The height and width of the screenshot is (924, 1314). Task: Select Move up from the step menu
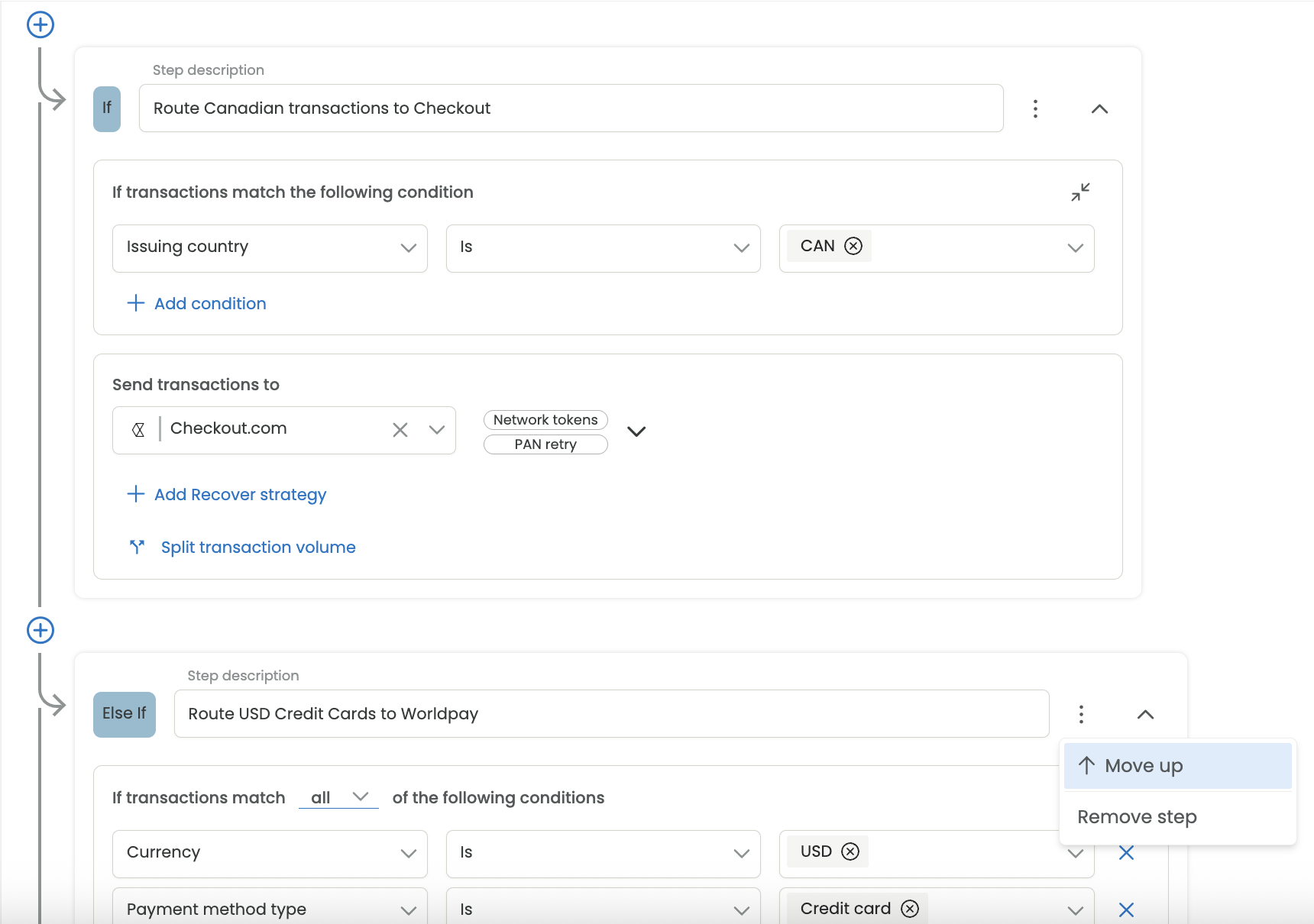[x=1177, y=766]
